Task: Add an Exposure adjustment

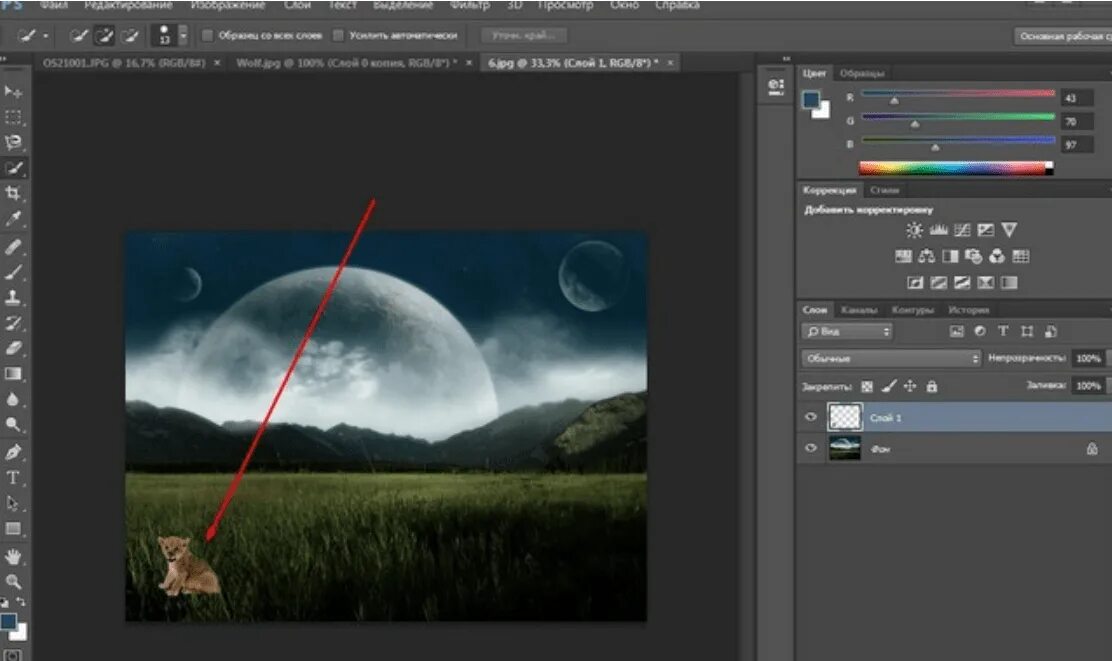Action: (986, 230)
